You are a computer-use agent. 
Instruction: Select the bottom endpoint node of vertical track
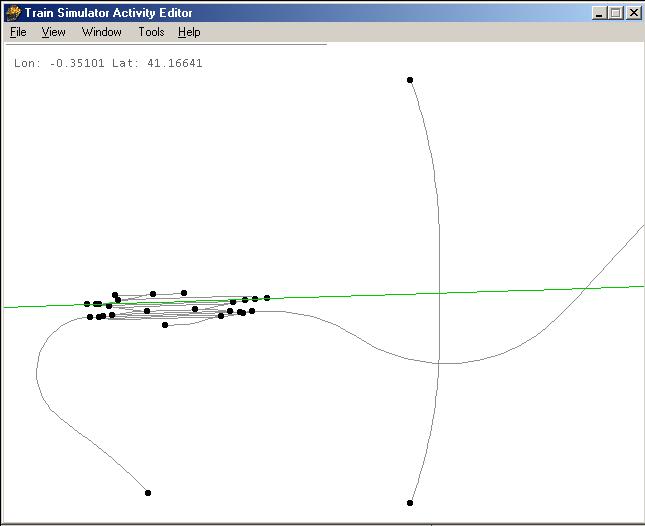(x=410, y=503)
